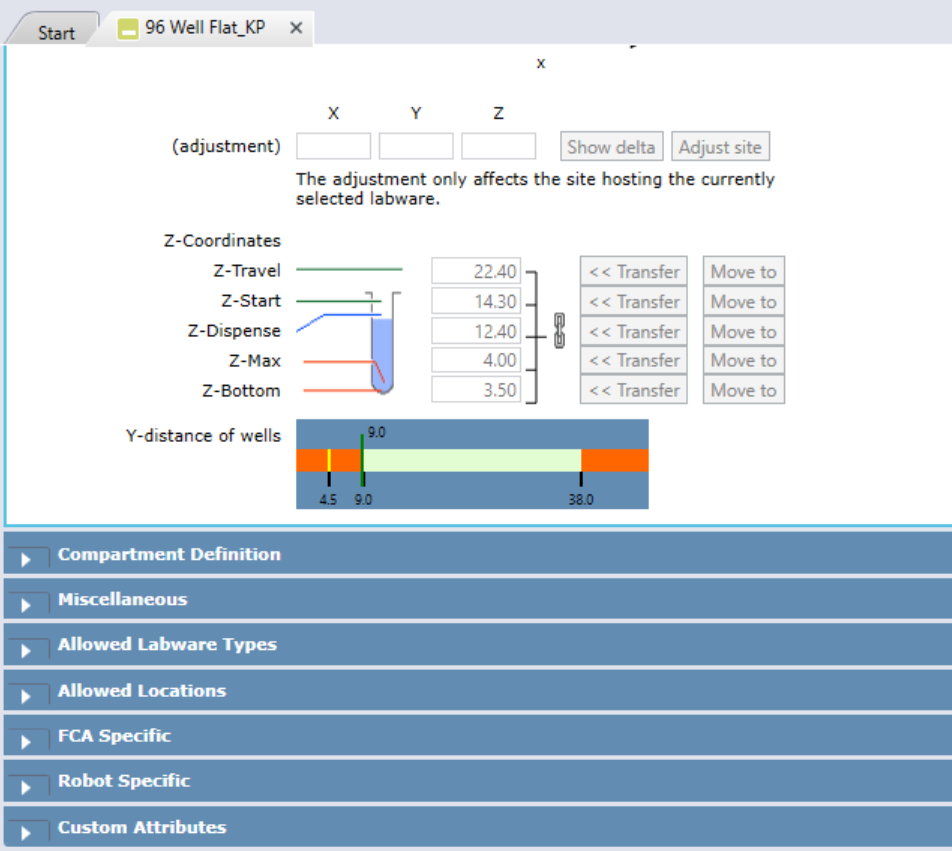The height and width of the screenshot is (851, 952).
Task: Click the arrow icon beside FCA Specific
Action: pyautogui.click(x=28, y=740)
